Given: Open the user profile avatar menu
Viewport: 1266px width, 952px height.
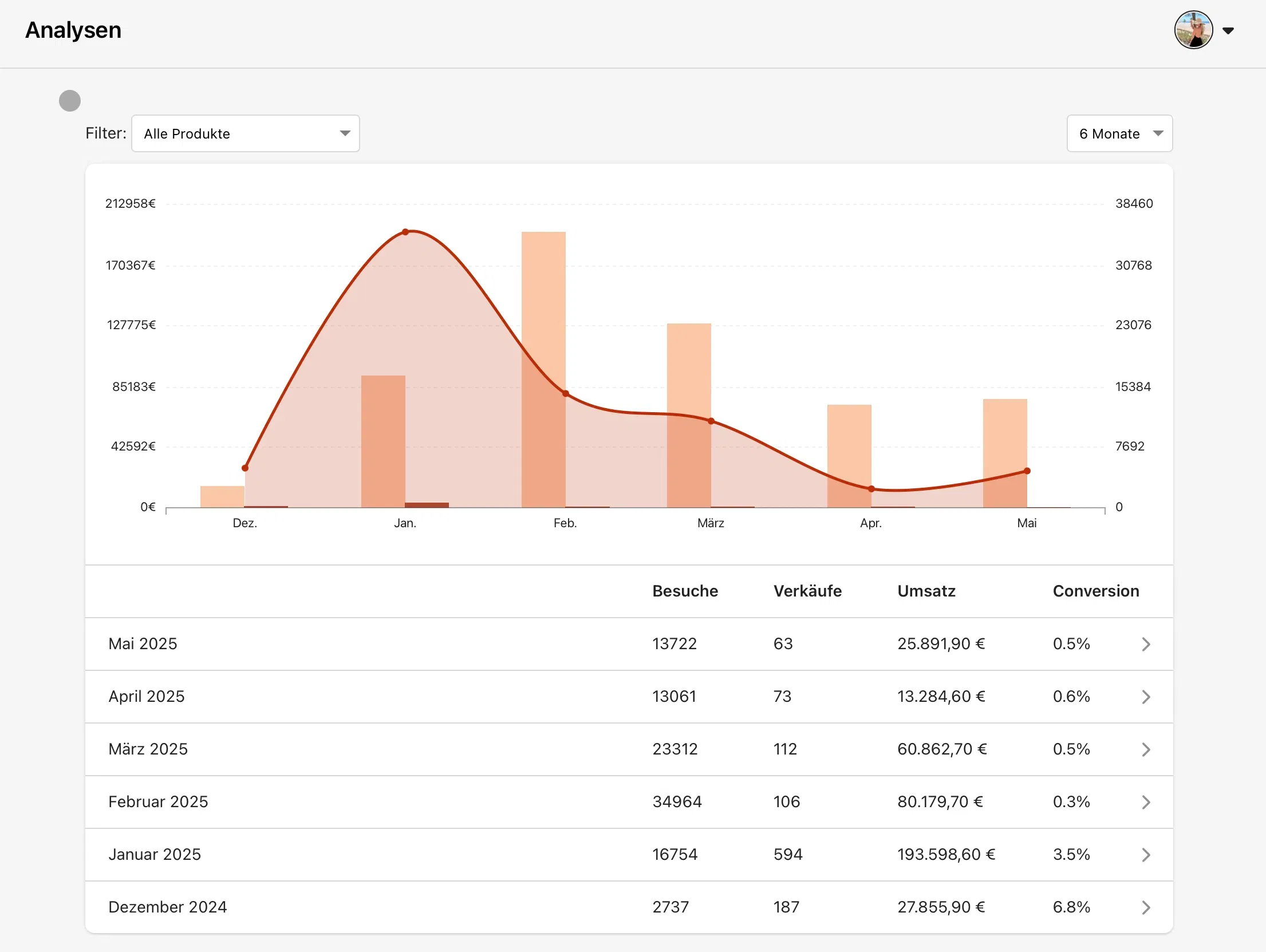Looking at the screenshot, I should (x=1193, y=30).
